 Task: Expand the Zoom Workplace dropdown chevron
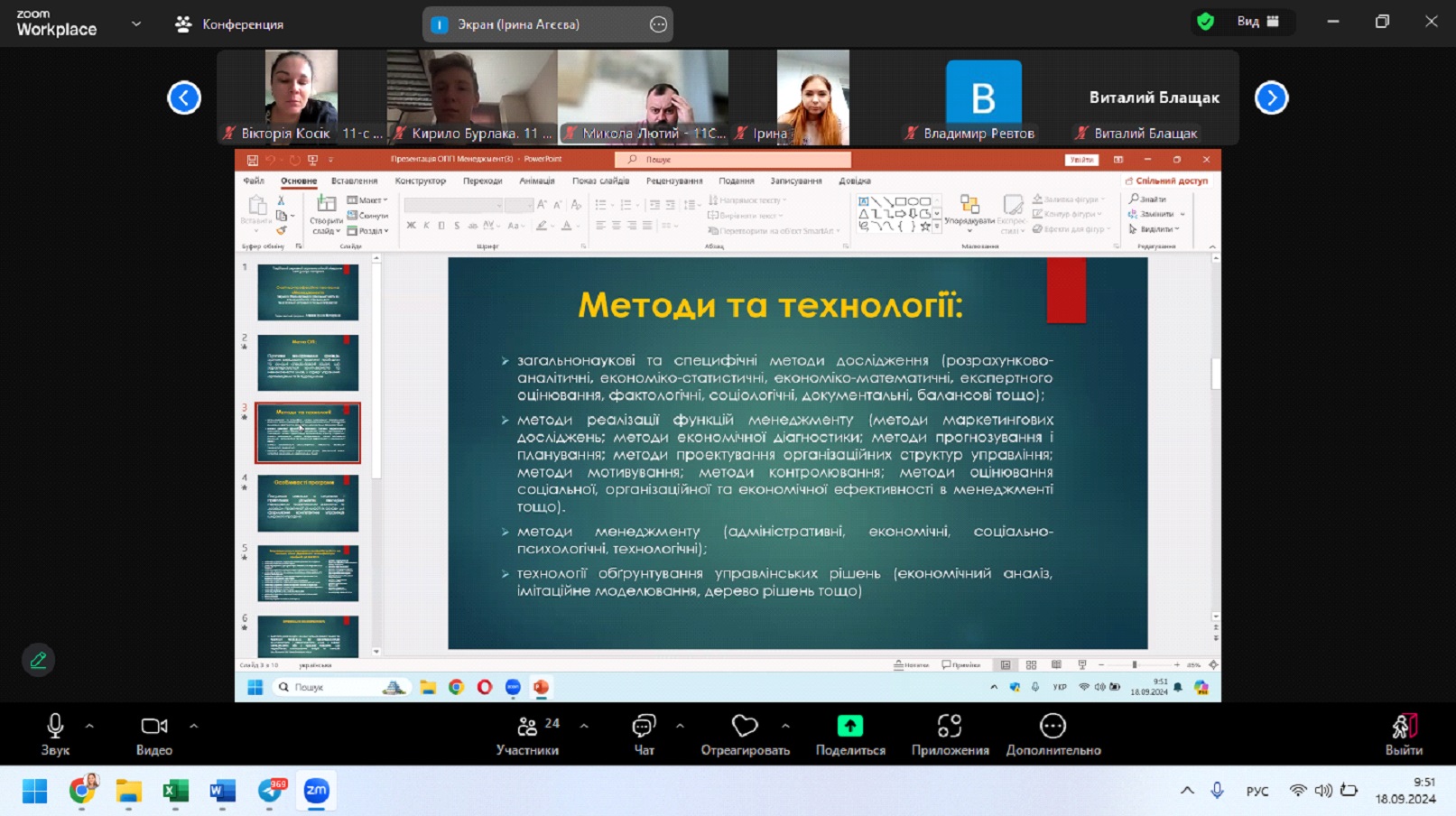[136, 23]
